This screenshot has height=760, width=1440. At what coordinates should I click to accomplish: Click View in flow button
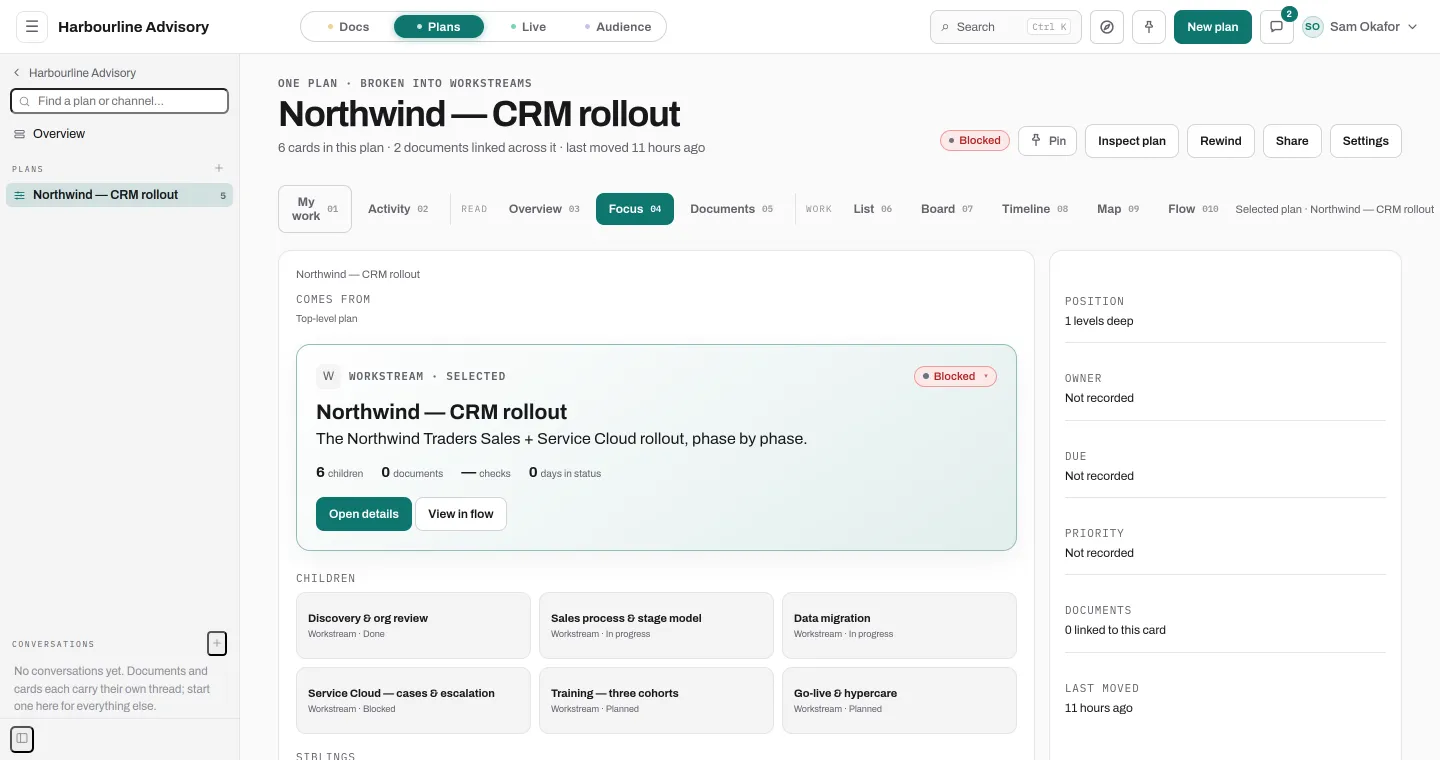click(461, 514)
